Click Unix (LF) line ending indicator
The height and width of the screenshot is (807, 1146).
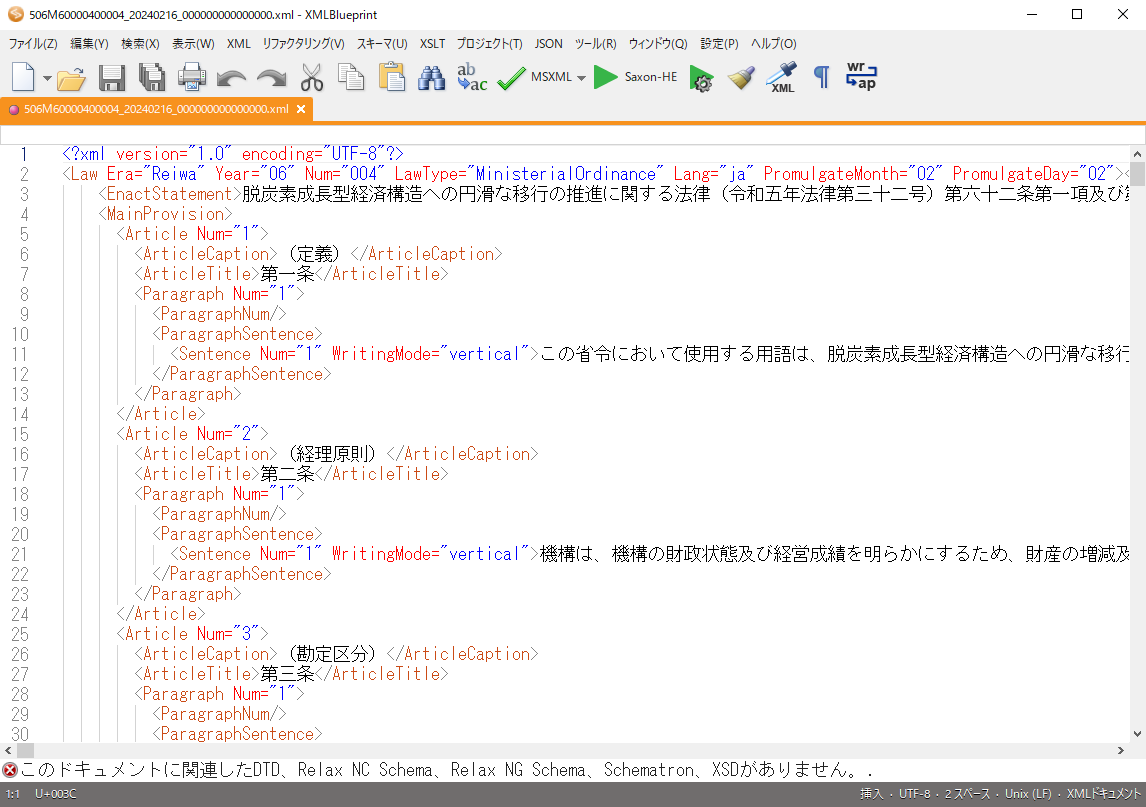click(x=1023, y=793)
